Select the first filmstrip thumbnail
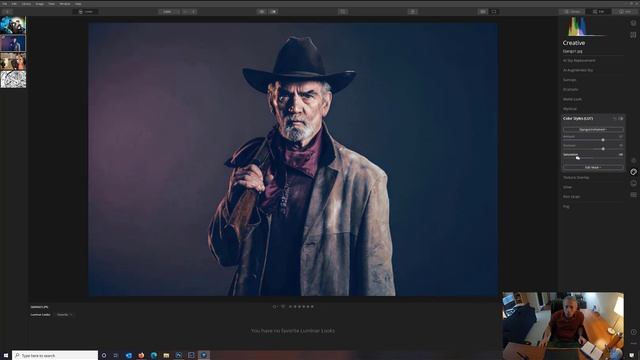Screen dimensions: 640x360 click(13, 25)
